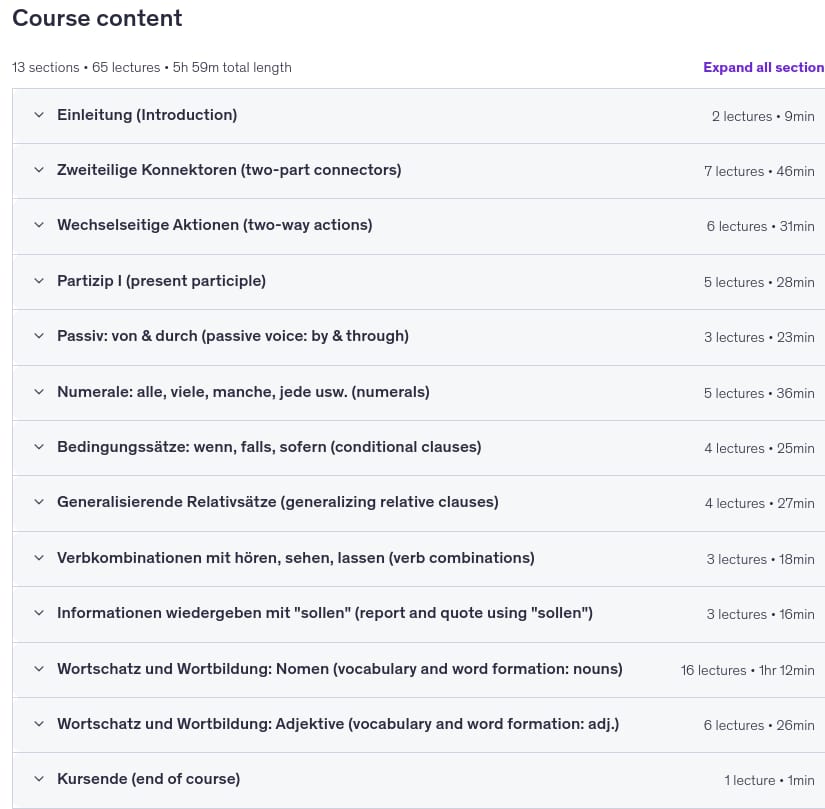
Task: Expand the Wortschatz und Wortbildung: Adjektive chevron
Action: tap(39, 724)
